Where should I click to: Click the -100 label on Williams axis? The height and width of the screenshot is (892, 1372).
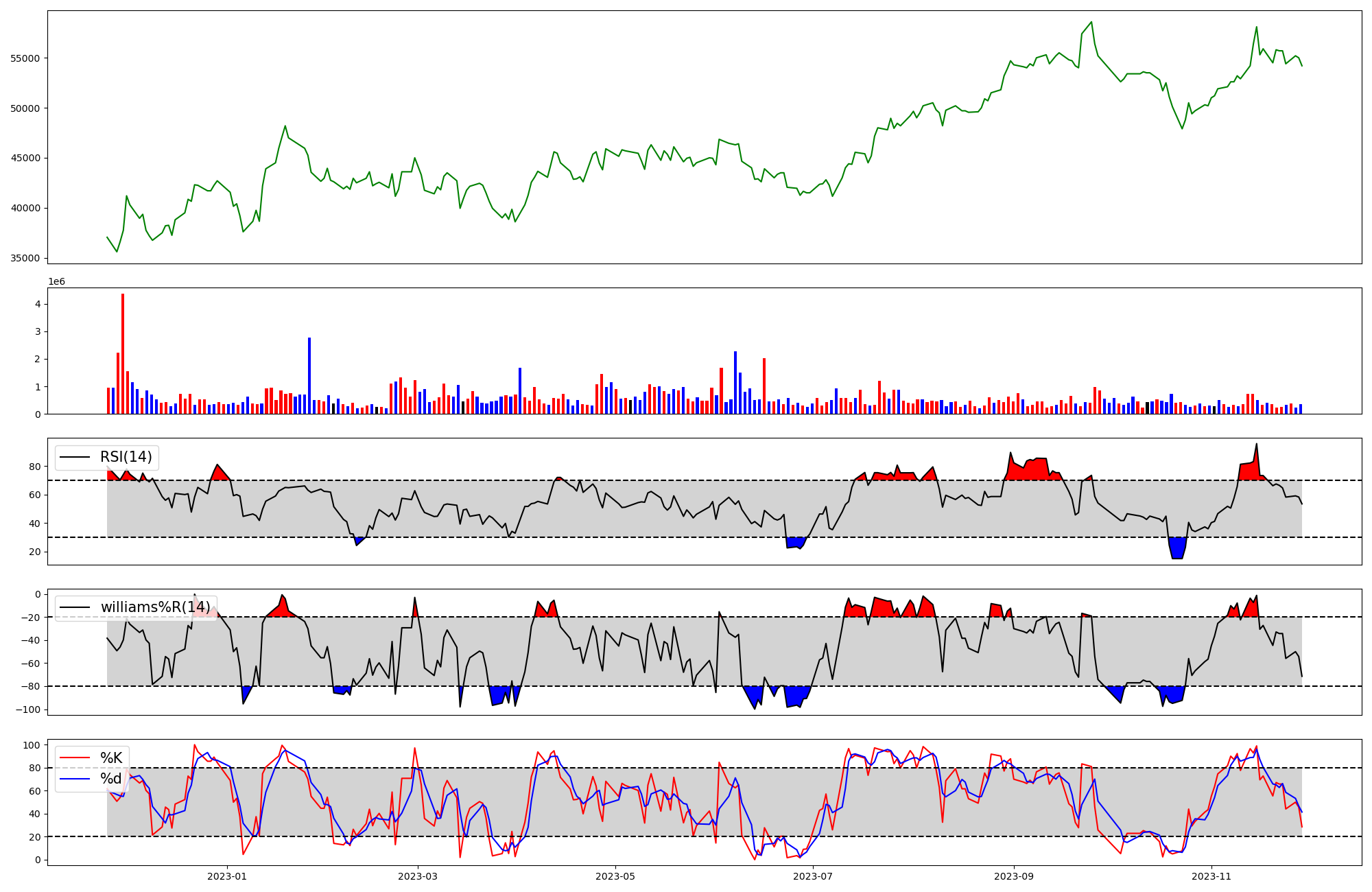pyautogui.click(x=29, y=709)
